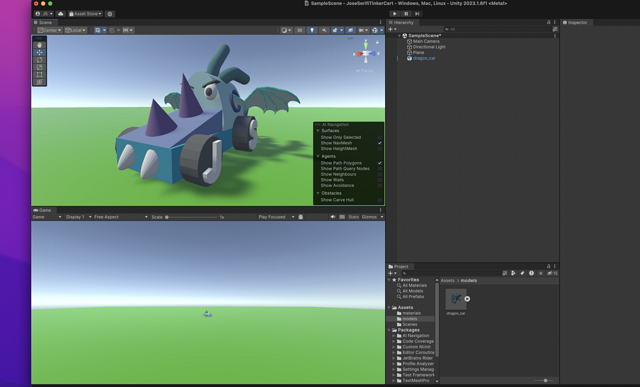Enable Show Only Selected checkbox
The width and height of the screenshot is (640, 387).
[380, 138]
